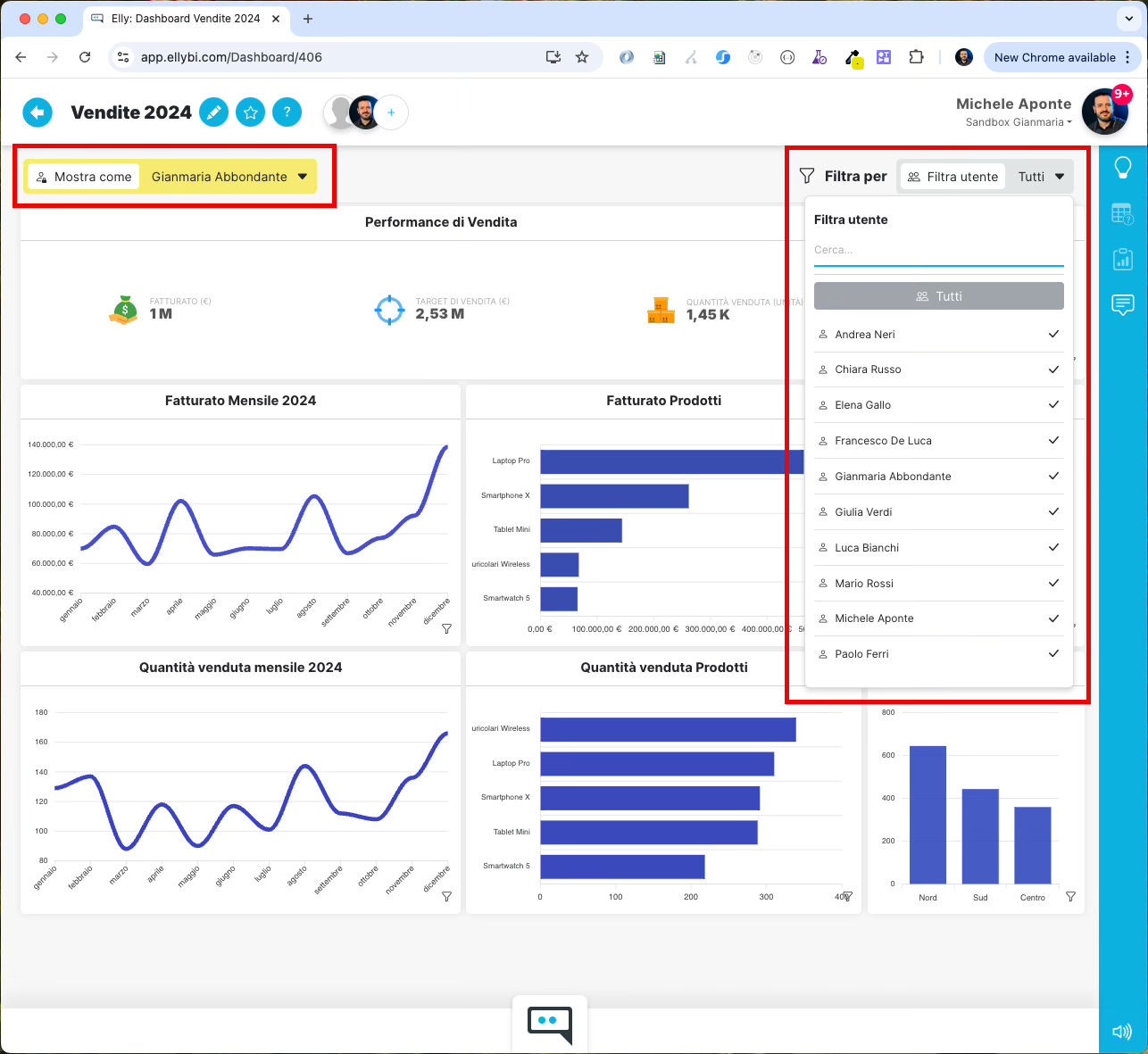Click the Tutti select-all button
The width and height of the screenshot is (1148, 1054).
(x=938, y=296)
